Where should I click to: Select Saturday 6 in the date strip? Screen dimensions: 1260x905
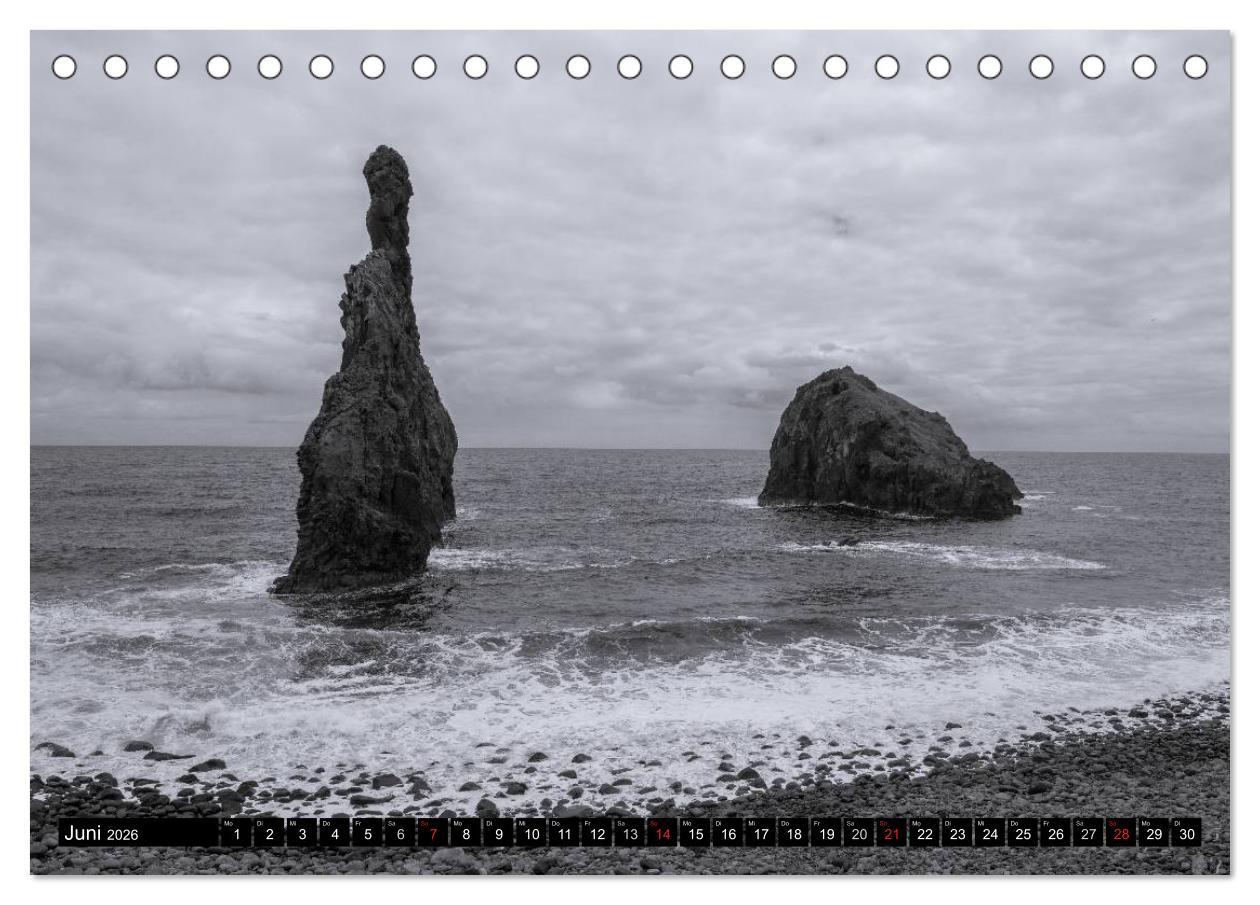(400, 833)
